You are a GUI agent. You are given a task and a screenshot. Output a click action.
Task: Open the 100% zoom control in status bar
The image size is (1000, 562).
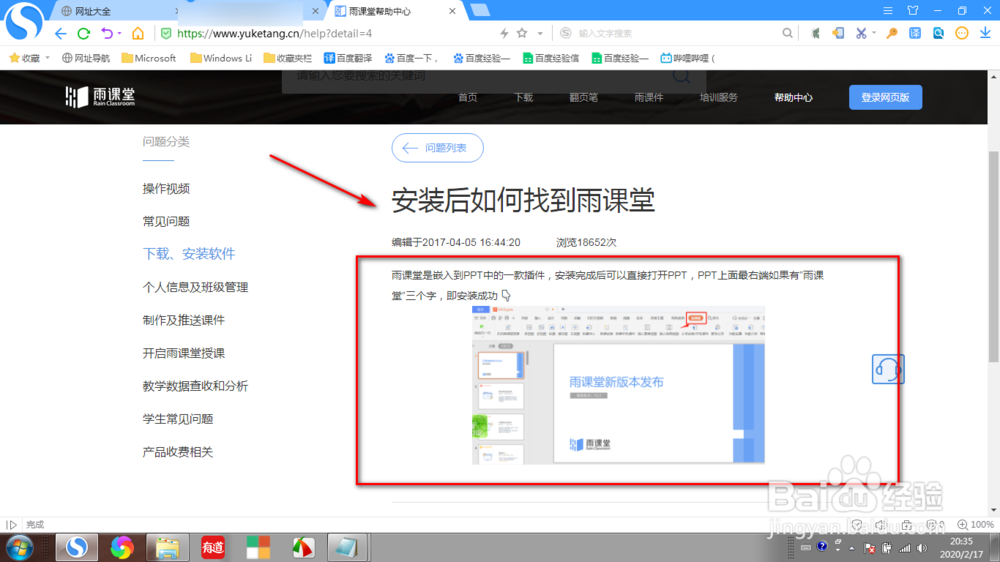click(976, 524)
